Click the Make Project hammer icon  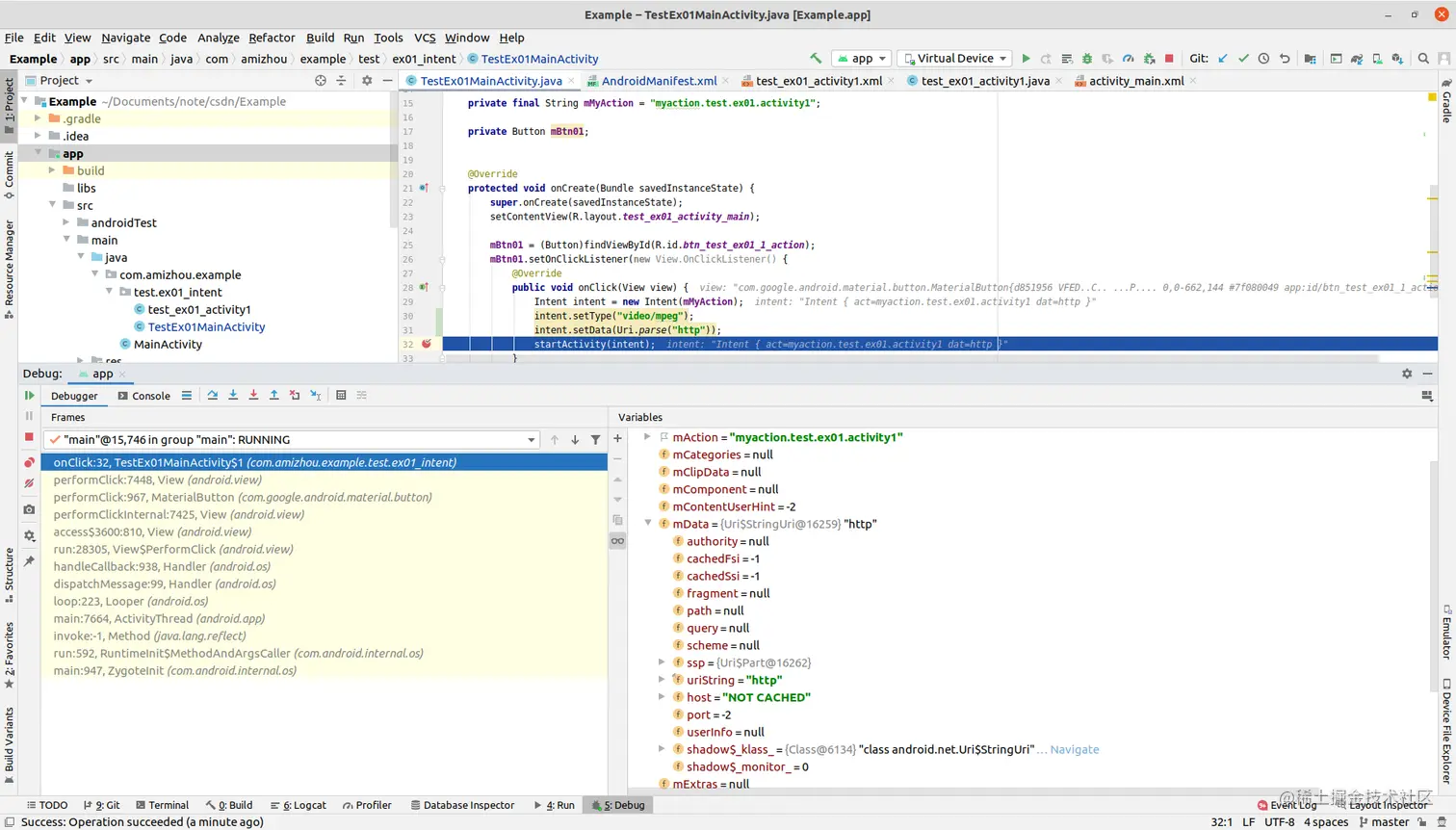tap(816, 59)
